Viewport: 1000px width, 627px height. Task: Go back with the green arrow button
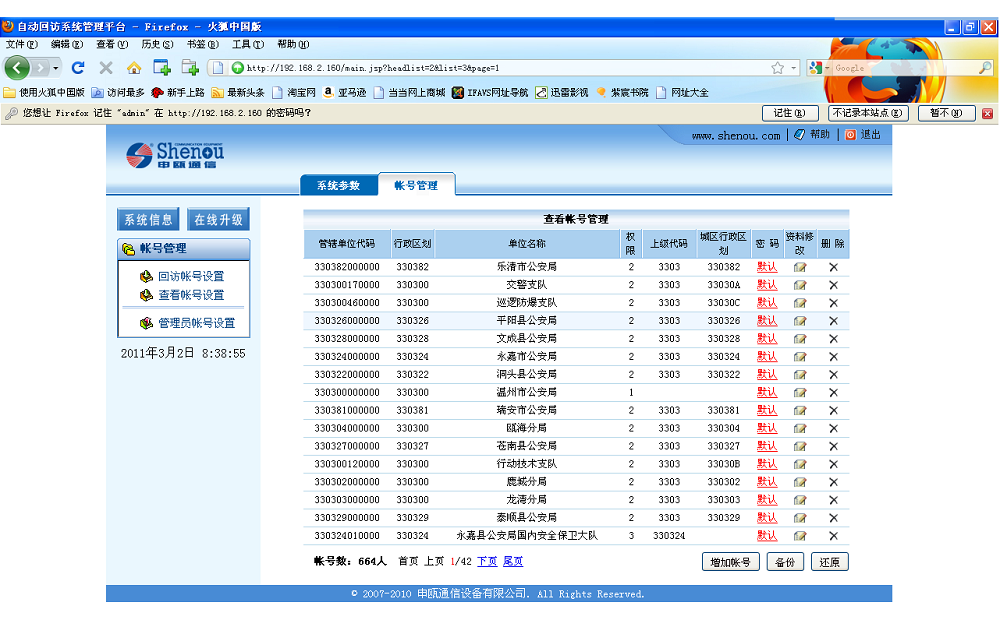[17, 67]
